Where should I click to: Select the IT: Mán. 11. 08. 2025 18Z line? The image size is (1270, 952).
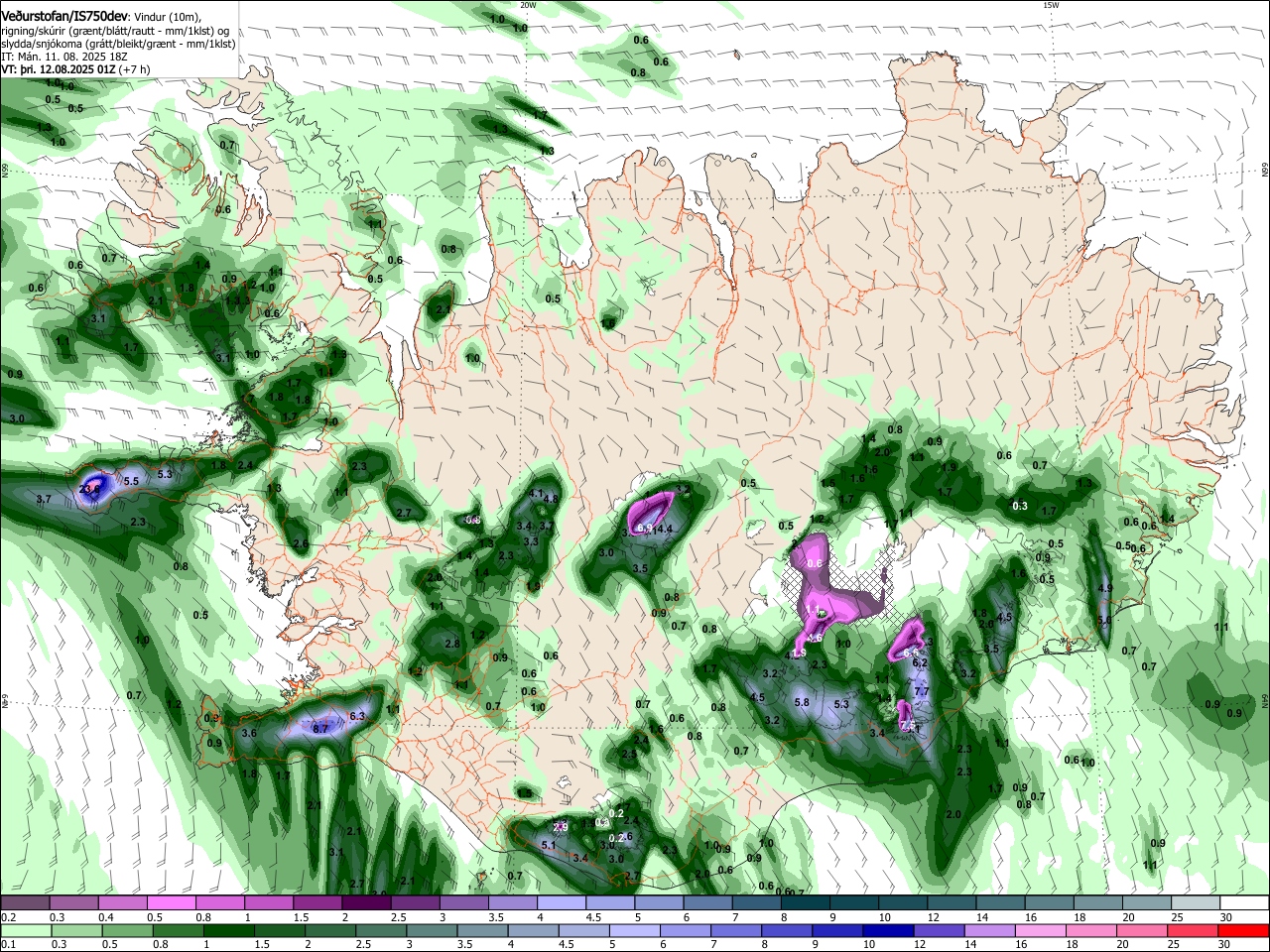click(x=64, y=57)
